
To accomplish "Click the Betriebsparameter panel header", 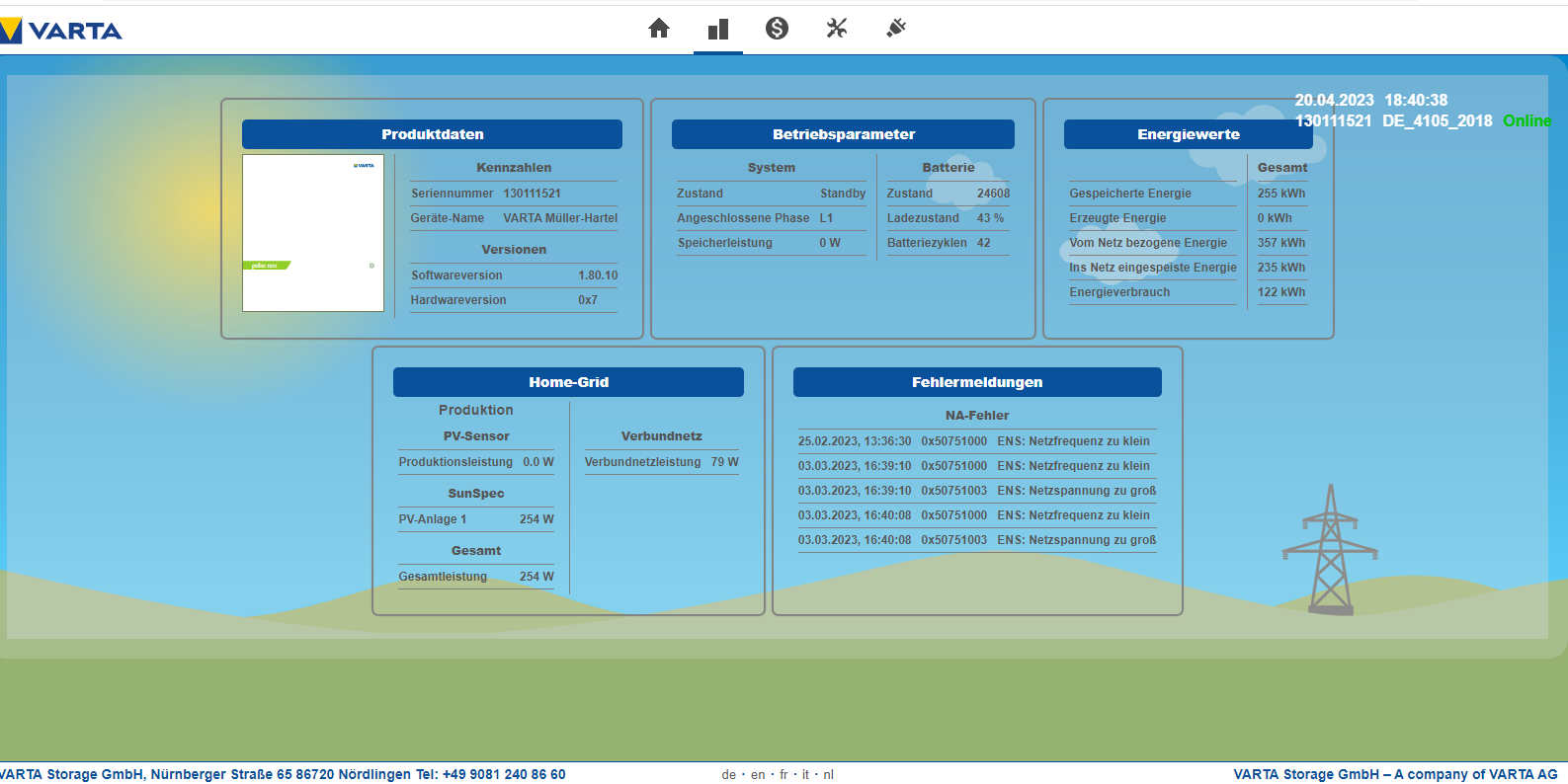I will click(x=843, y=134).
